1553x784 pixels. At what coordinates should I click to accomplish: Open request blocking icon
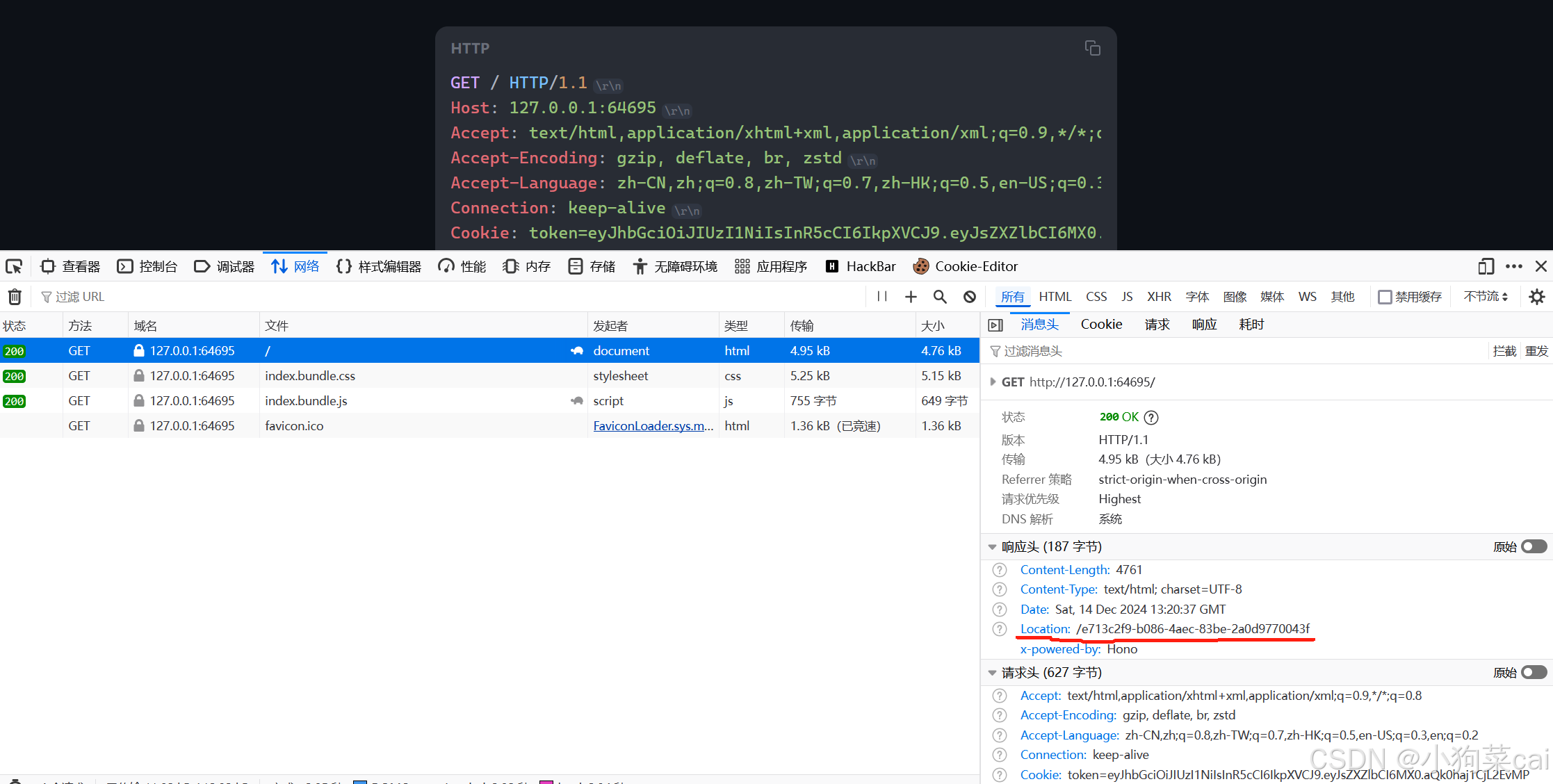970,297
